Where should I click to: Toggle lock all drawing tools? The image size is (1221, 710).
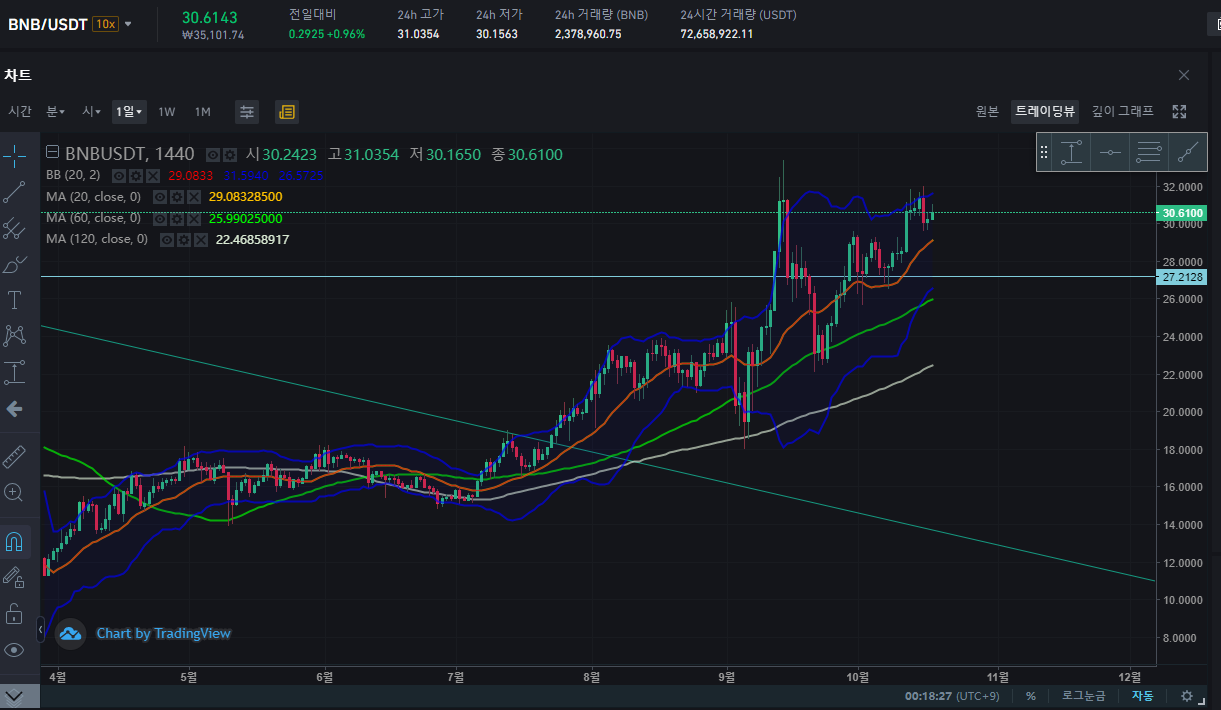tap(14, 613)
